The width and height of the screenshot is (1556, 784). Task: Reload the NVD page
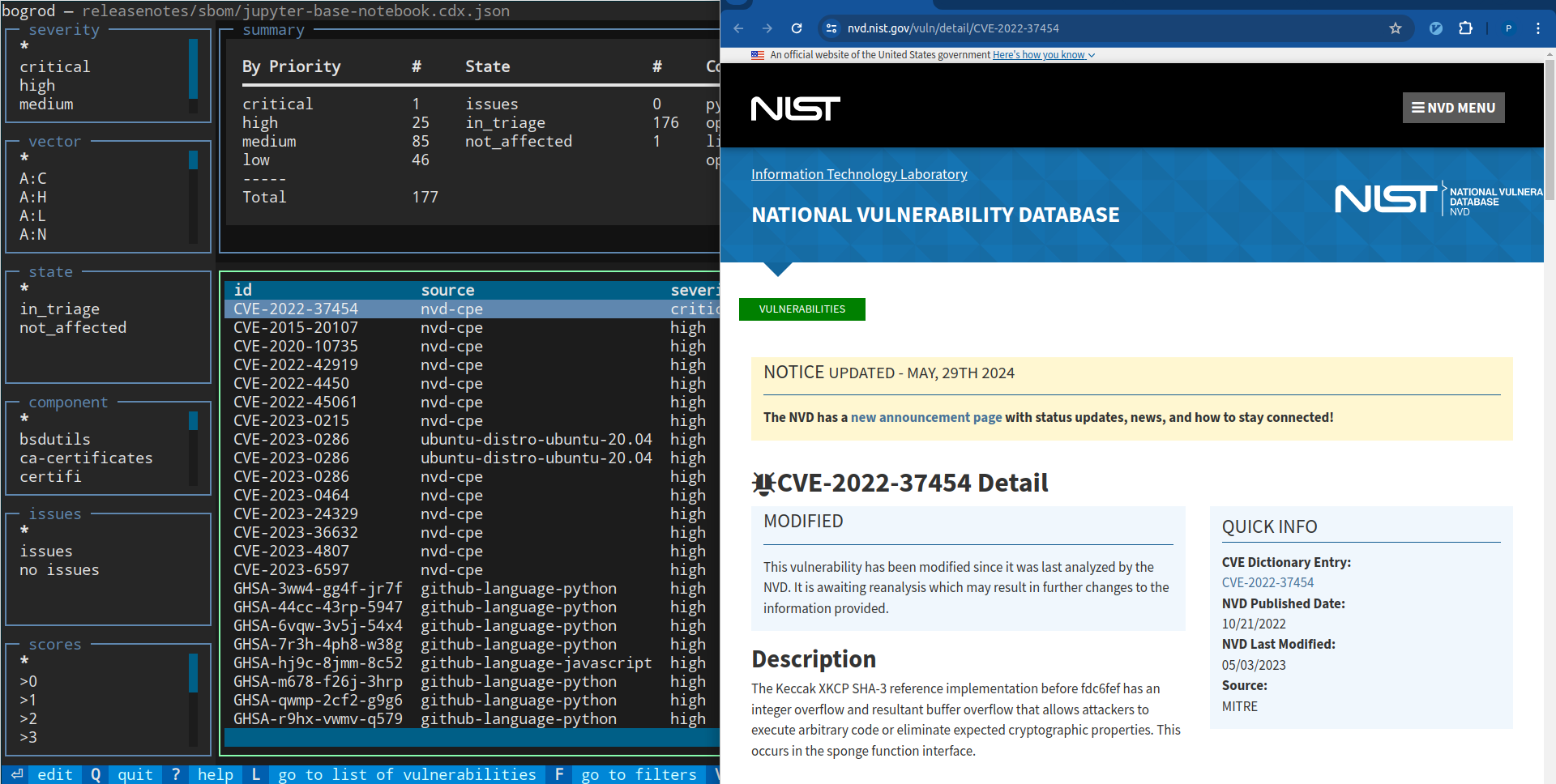click(797, 28)
